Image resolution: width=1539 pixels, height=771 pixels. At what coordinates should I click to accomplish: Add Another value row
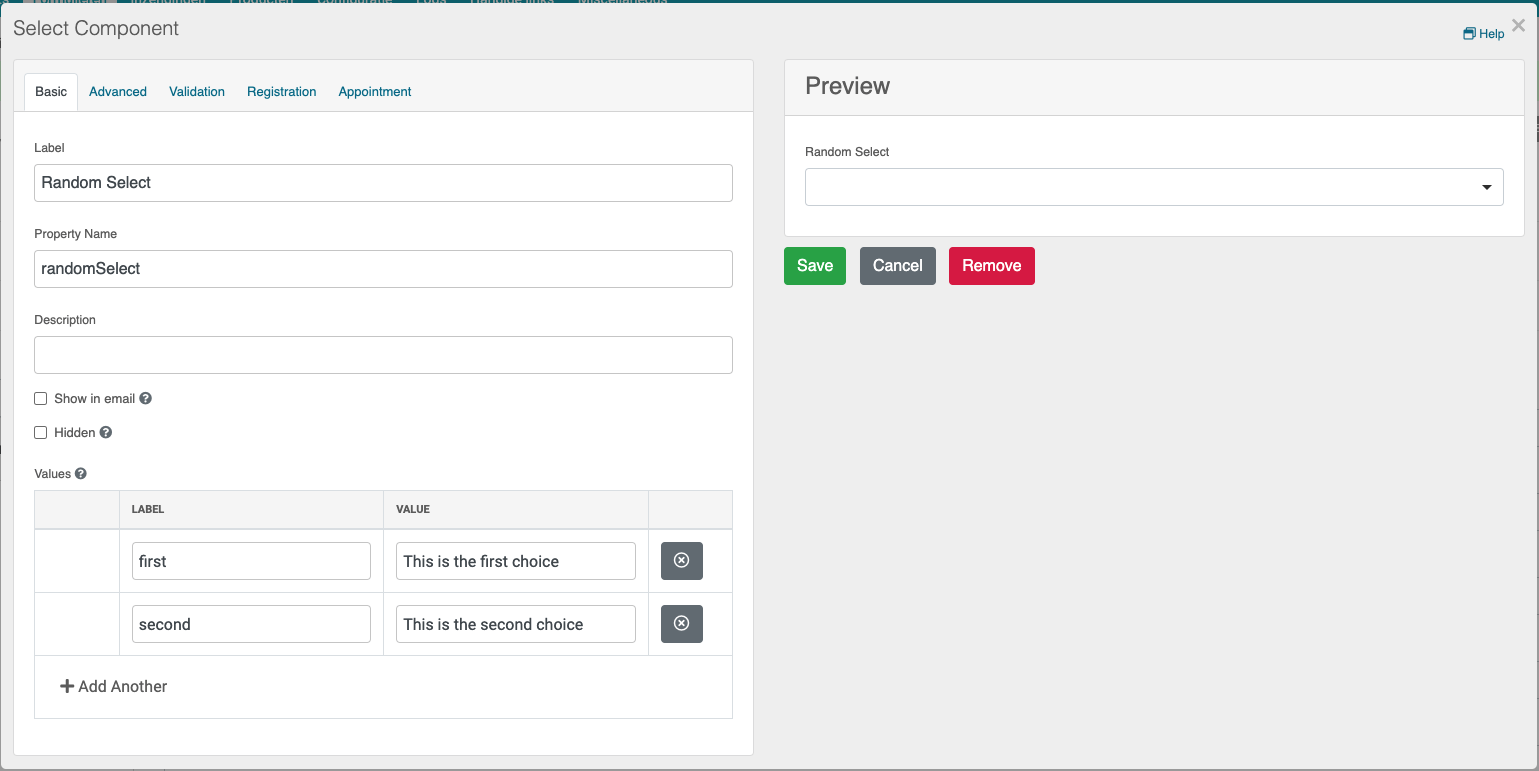tap(114, 686)
